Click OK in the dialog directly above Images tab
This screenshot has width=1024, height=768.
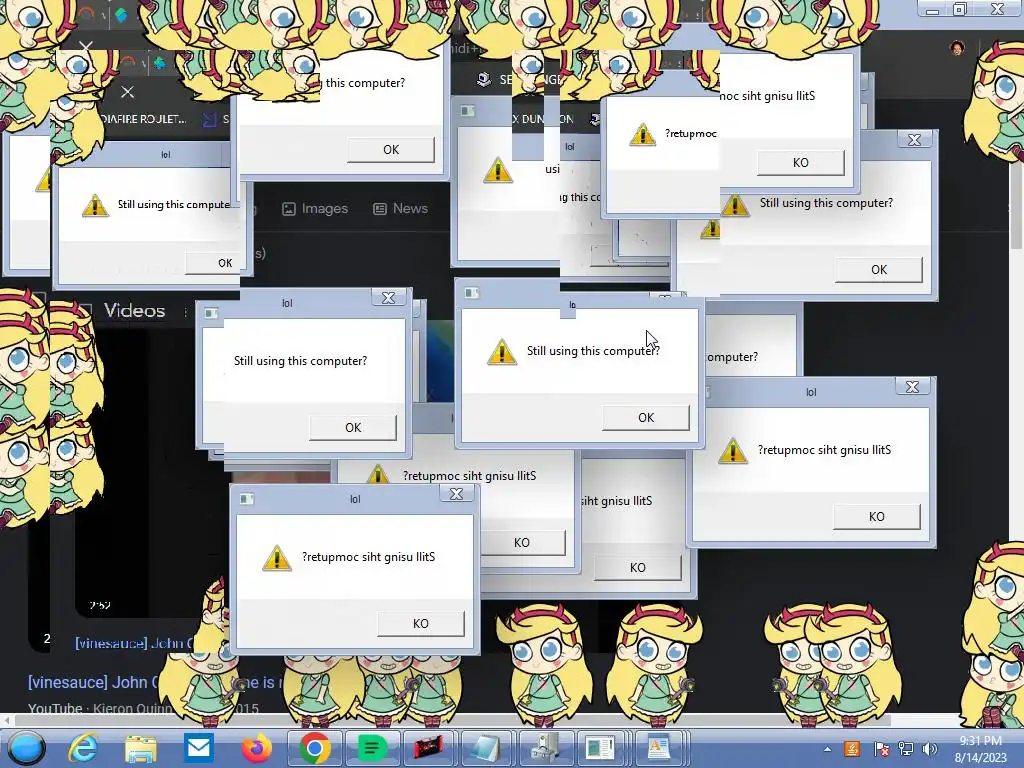click(x=391, y=150)
